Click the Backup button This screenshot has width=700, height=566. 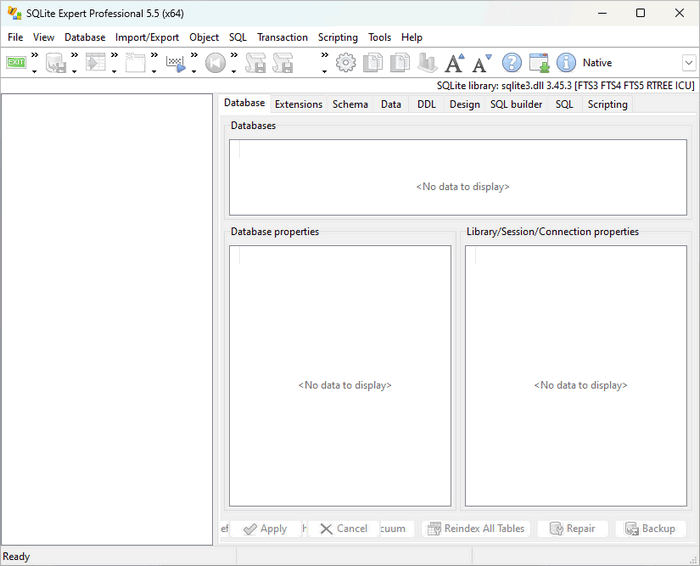click(650, 528)
